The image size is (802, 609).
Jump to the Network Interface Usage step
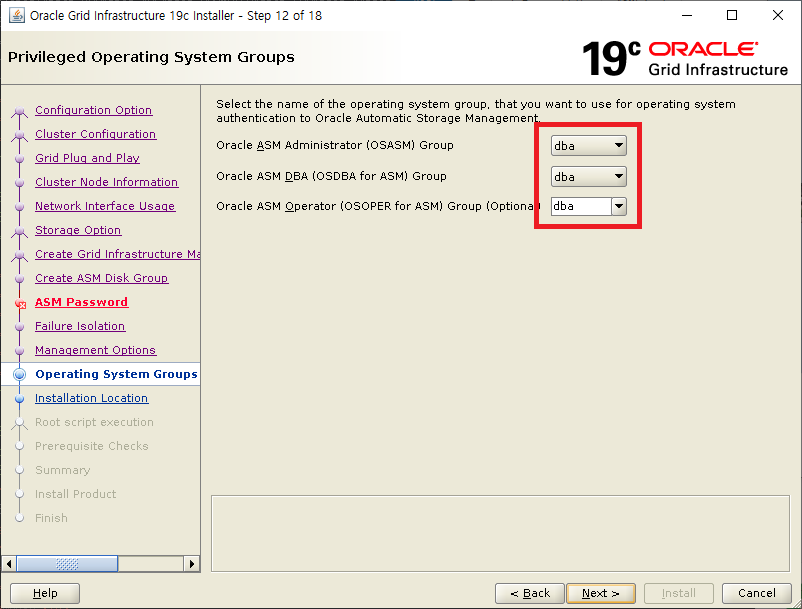coord(105,206)
